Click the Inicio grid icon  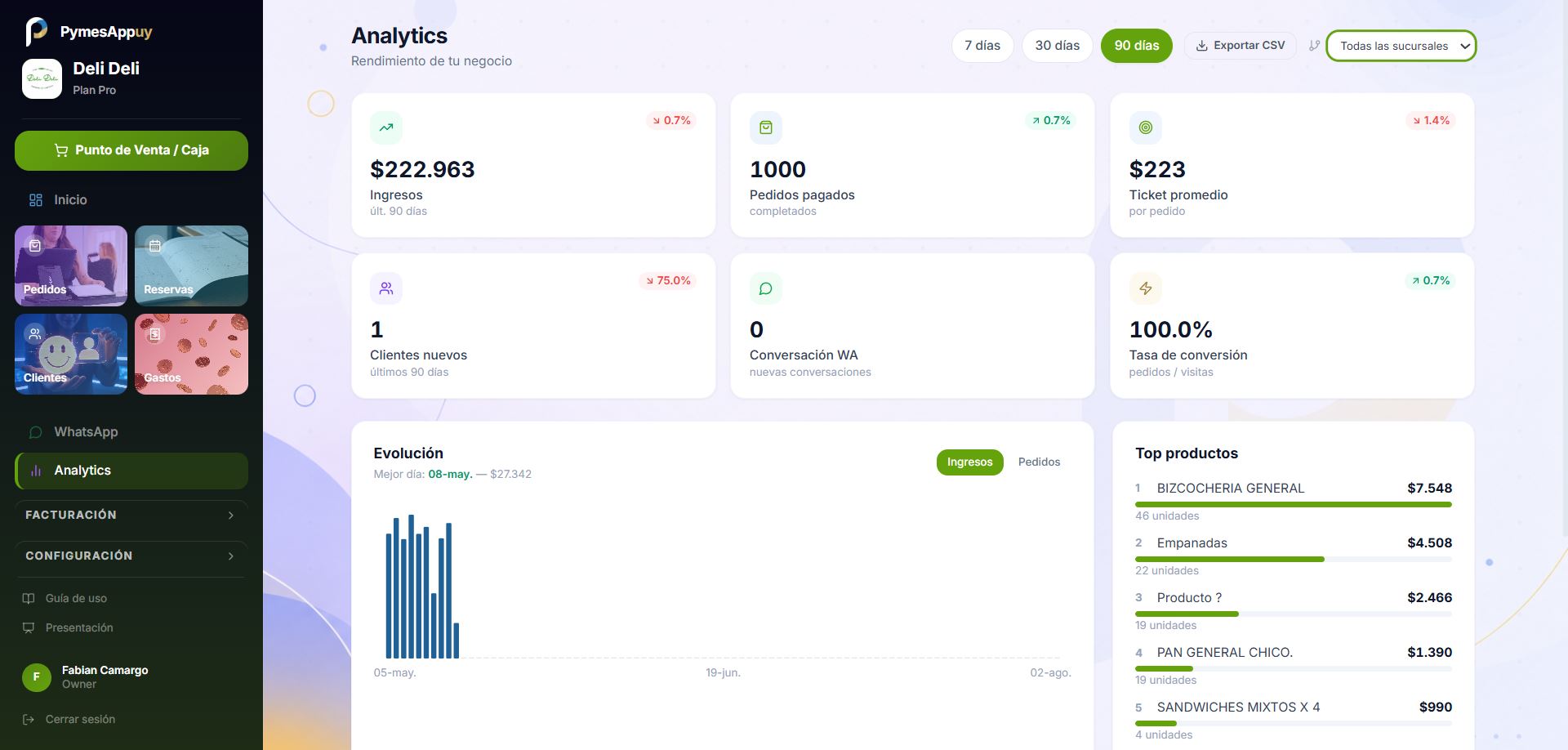click(x=36, y=200)
